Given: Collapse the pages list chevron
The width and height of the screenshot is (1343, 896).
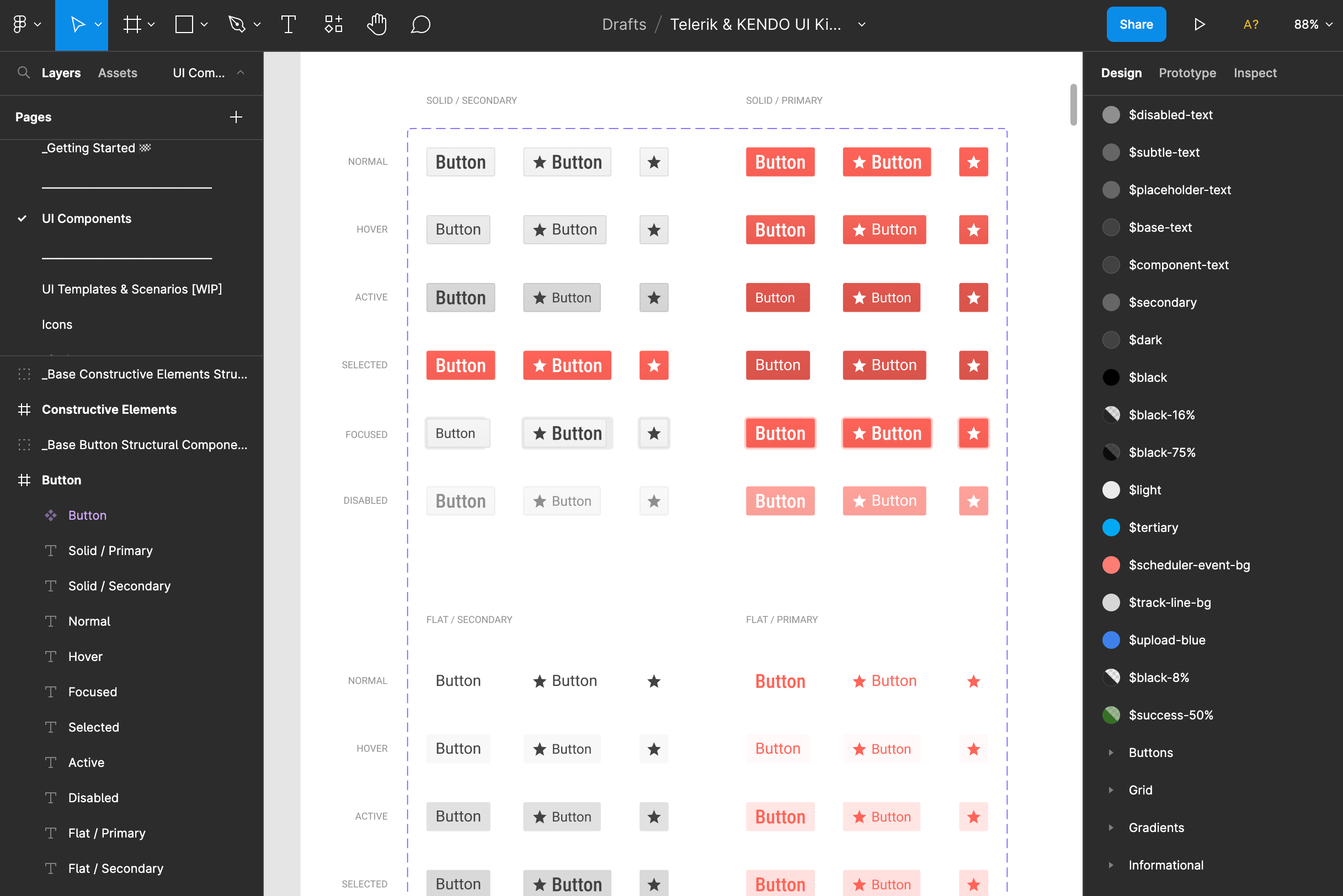Looking at the screenshot, I should tap(241, 73).
